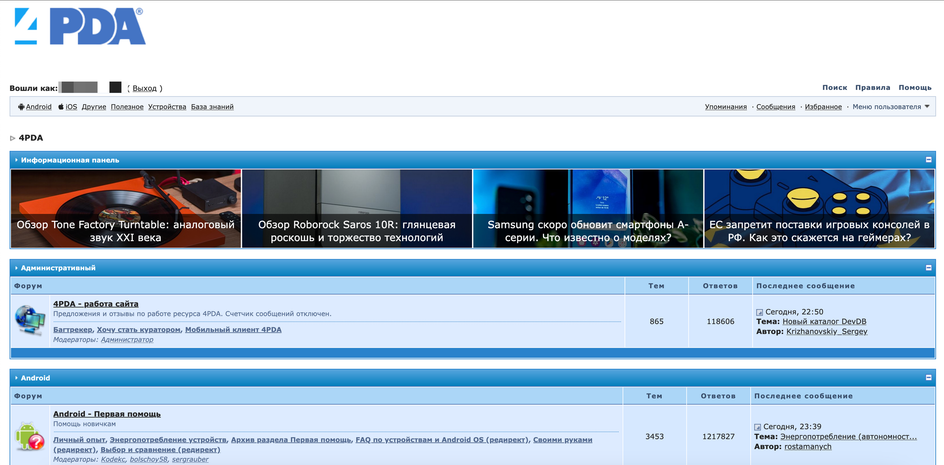
Task: Open the Правила link
Action: (x=873, y=87)
